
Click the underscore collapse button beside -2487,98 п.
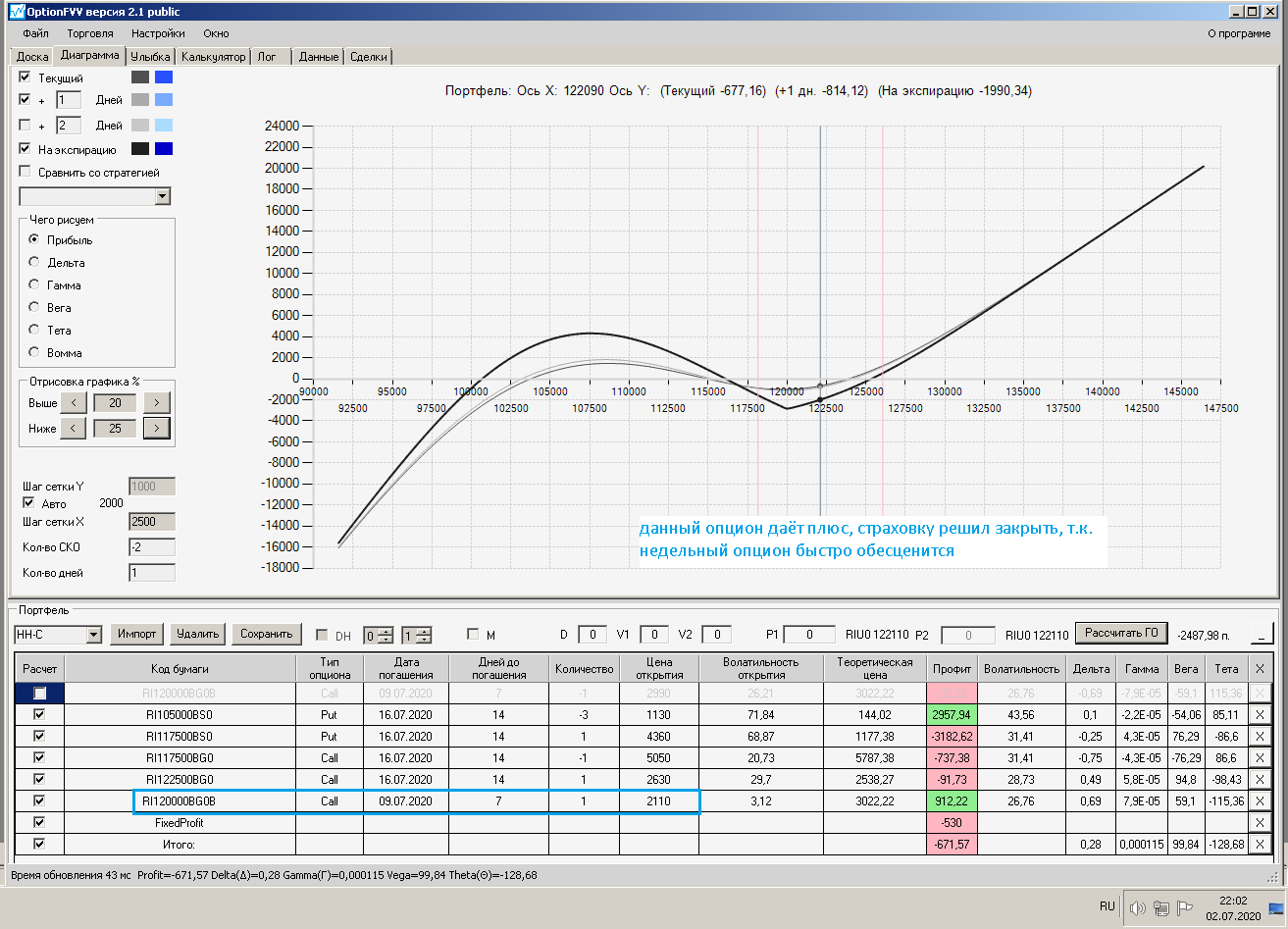(x=1260, y=635)
